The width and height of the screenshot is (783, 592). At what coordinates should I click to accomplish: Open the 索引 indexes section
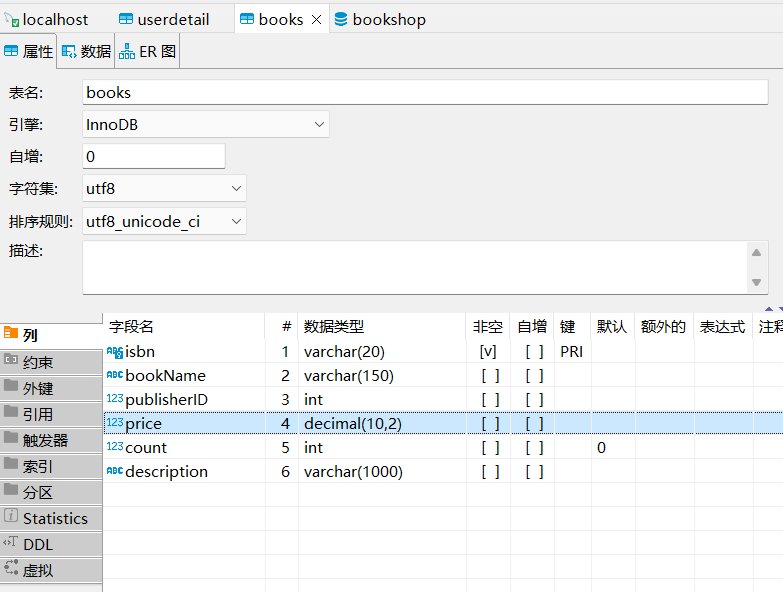click(51, 466)
